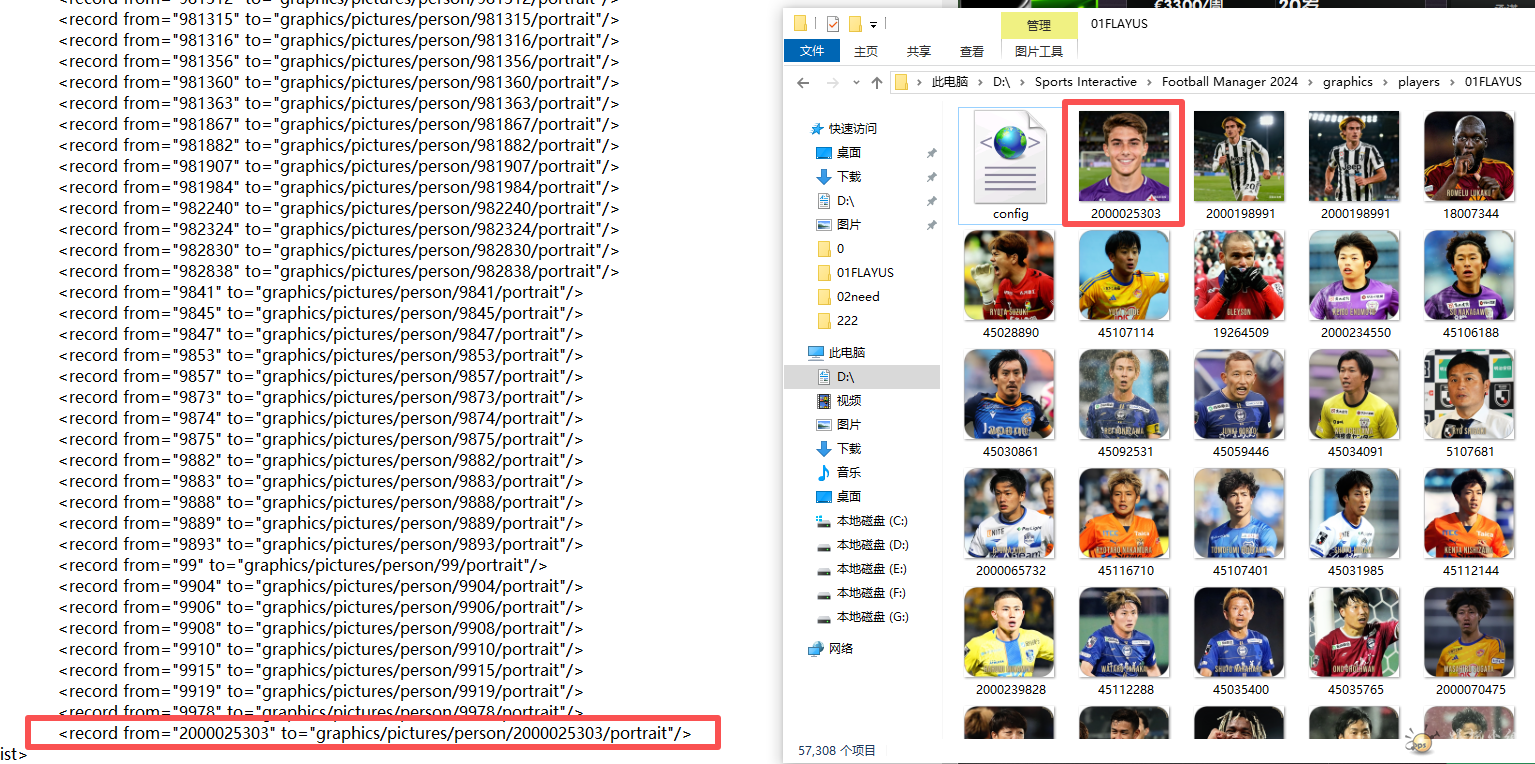Select 音乐 in the sidebar

[x=848, y=473]
